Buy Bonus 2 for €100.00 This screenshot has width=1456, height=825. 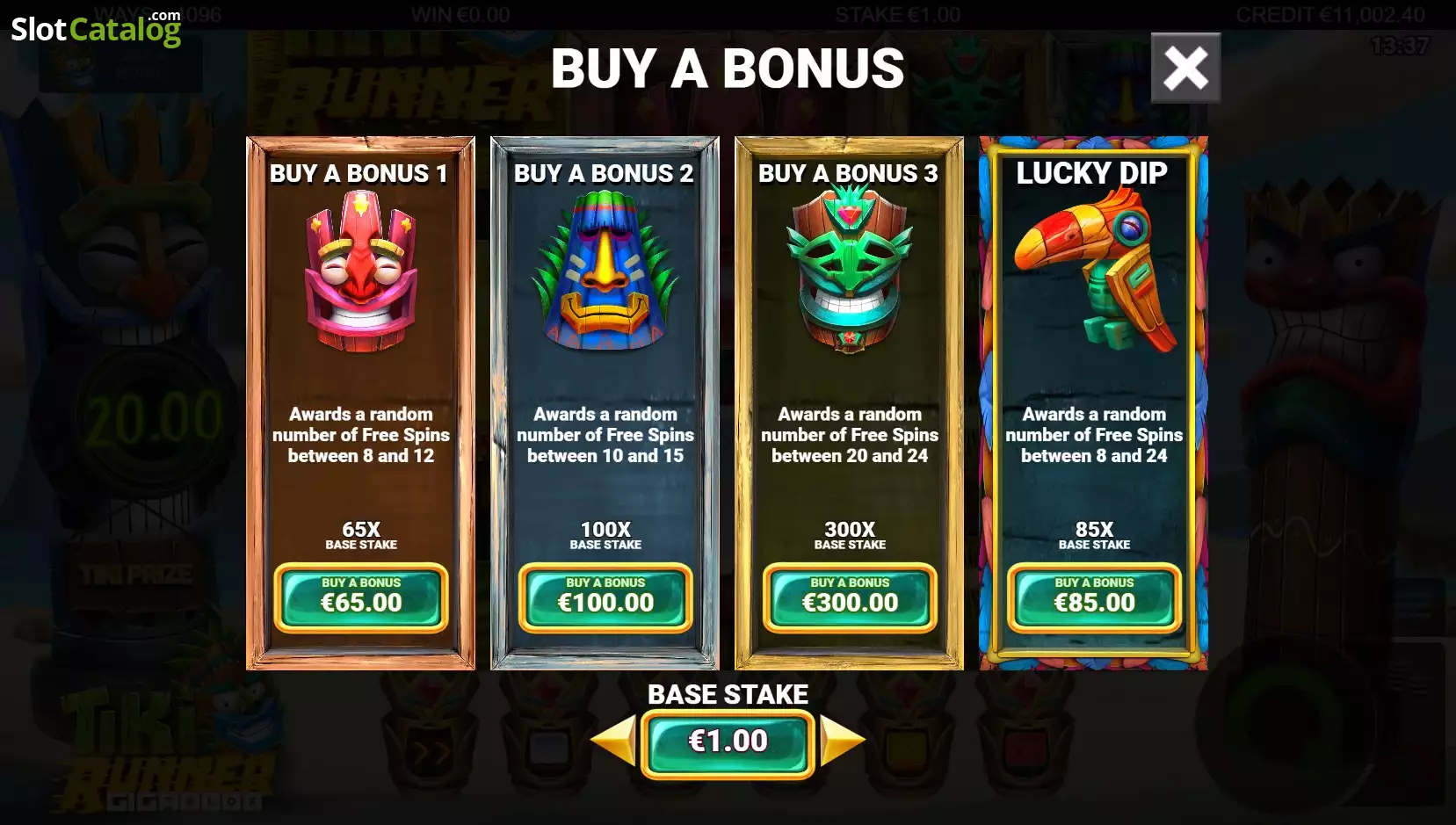click(605, 597)
